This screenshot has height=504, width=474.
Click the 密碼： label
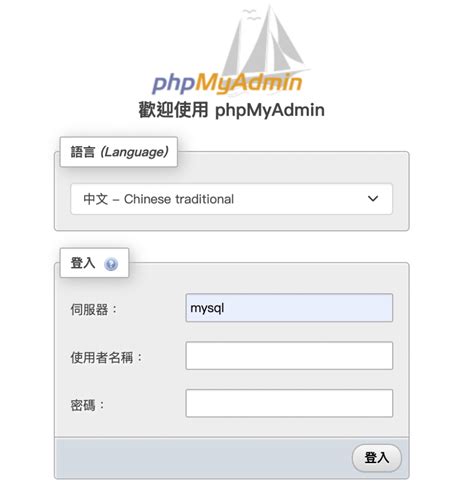(x=88, y=405)
